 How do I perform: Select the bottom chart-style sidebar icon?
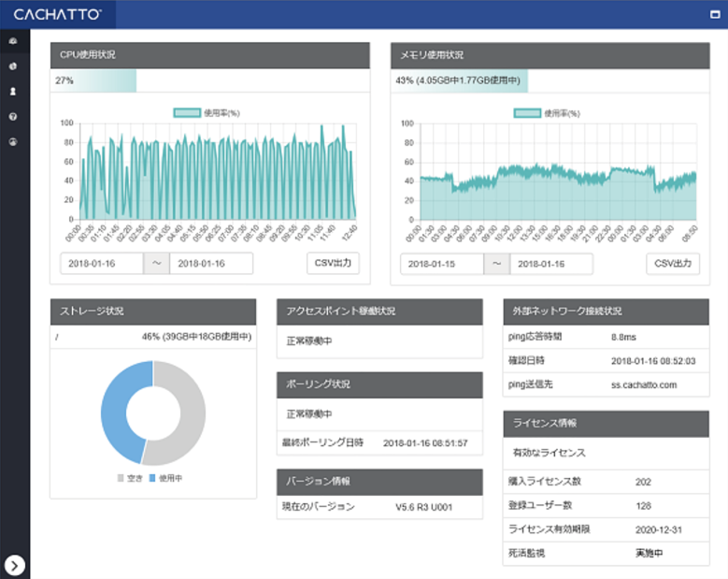14,141
